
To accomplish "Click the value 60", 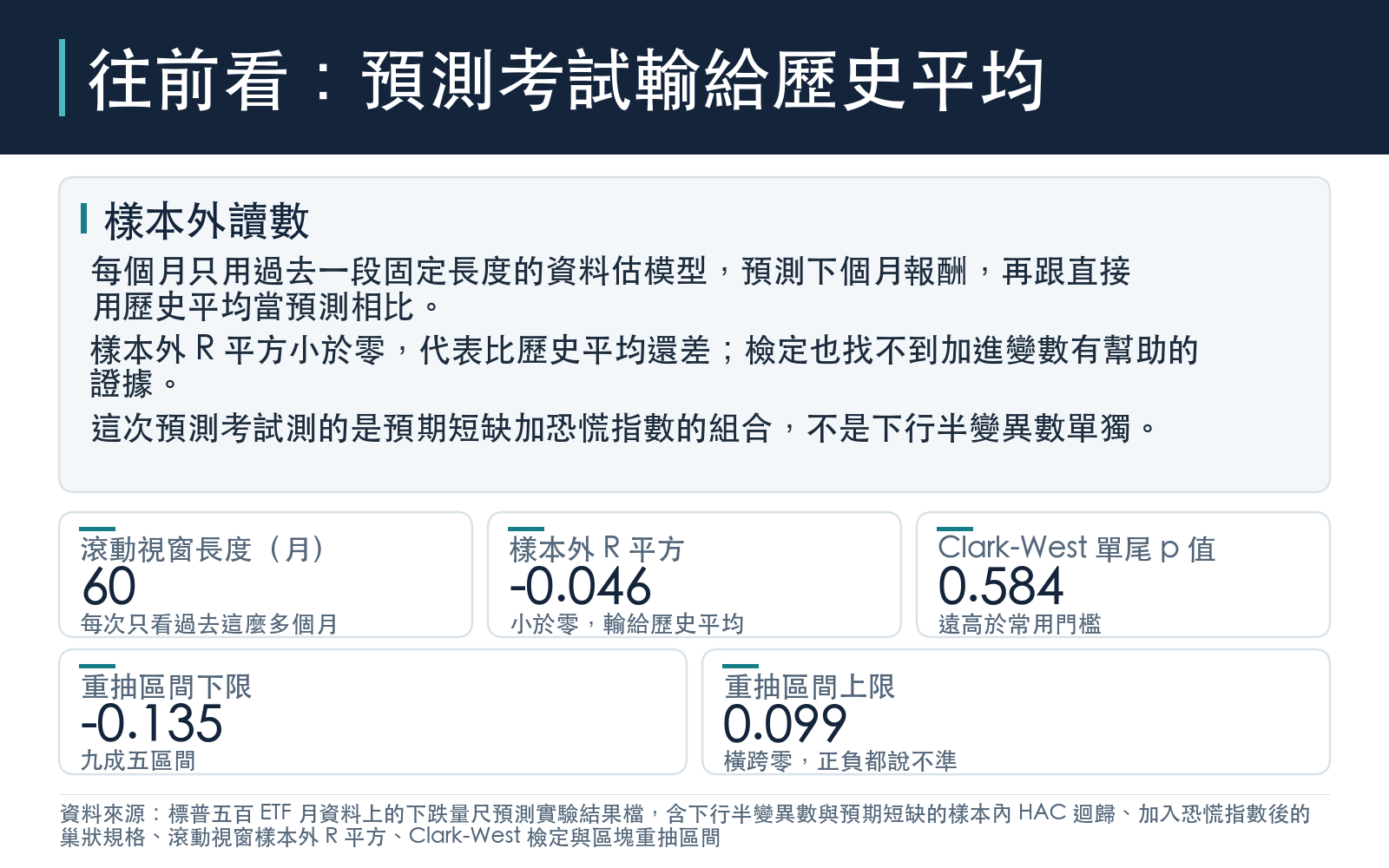I will pyautogui.click(x=109, y=587).
